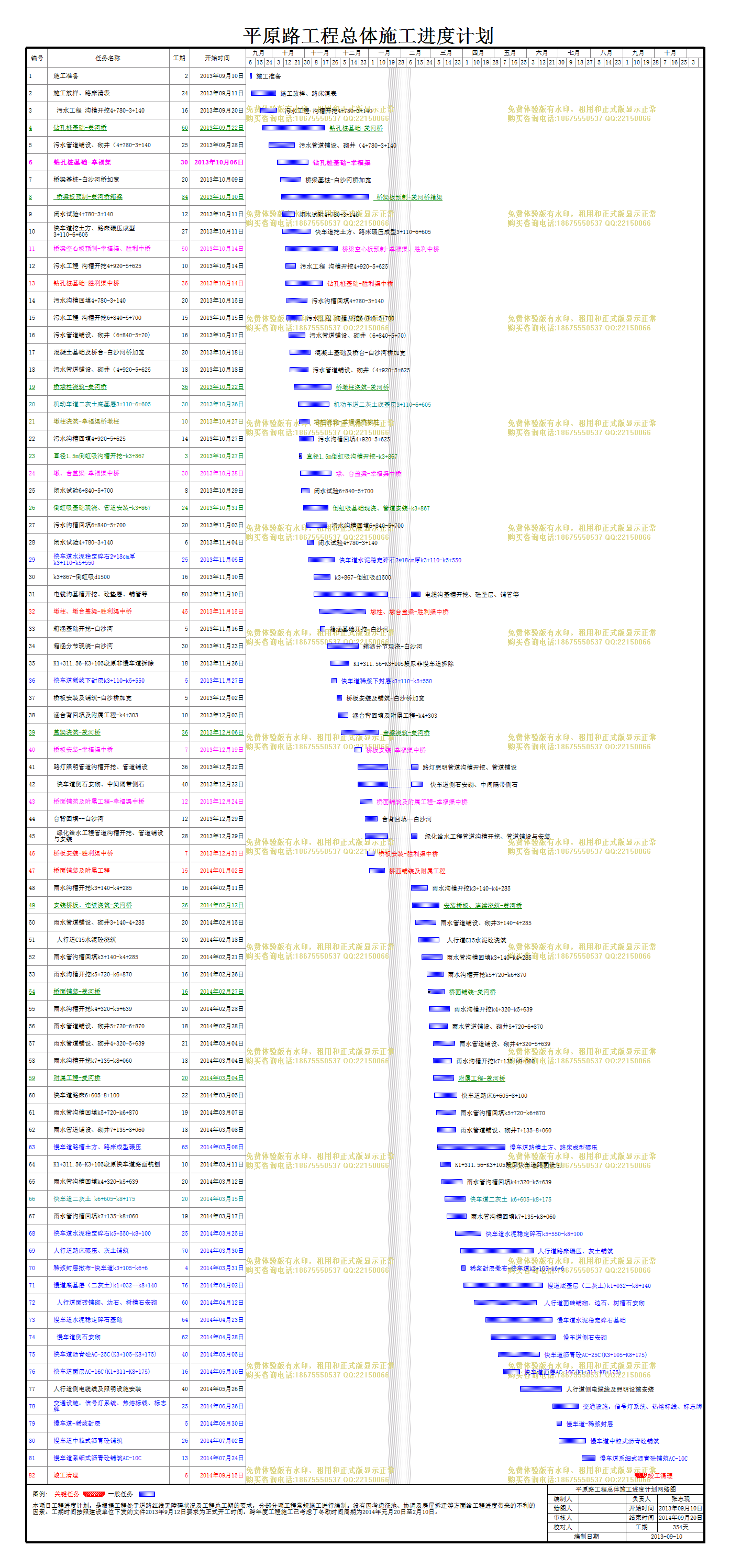
Task: Click the 平原路工程总体施工进度计划网络图 title block heading
Action: pyautogui.click(x=626, y=1489)
